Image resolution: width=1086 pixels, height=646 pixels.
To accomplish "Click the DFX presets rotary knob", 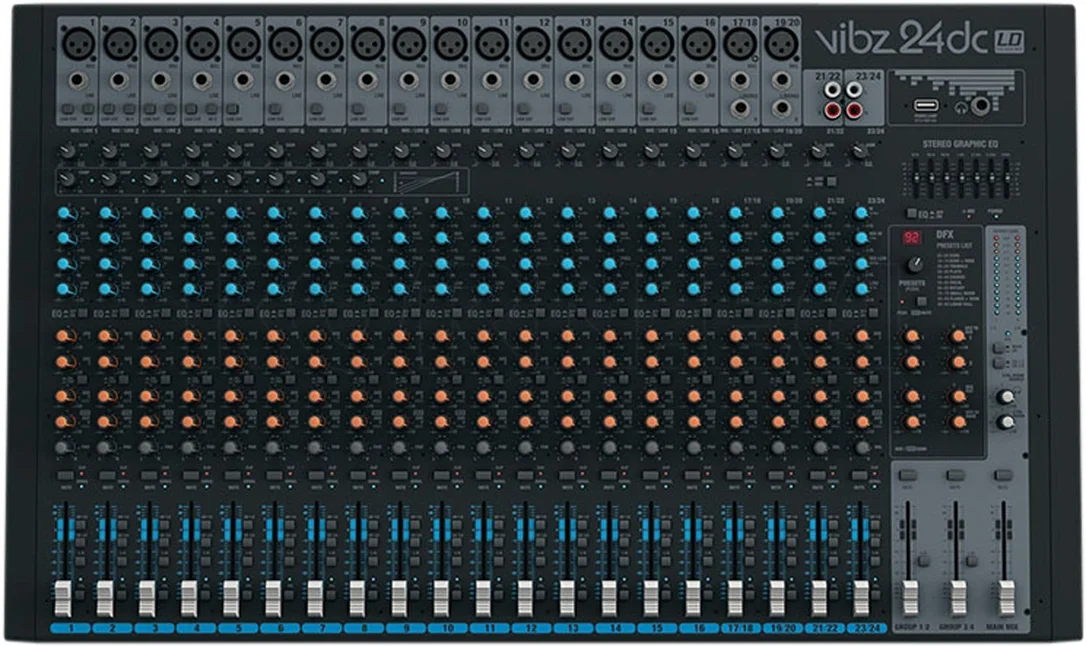I will coord(915,264).
